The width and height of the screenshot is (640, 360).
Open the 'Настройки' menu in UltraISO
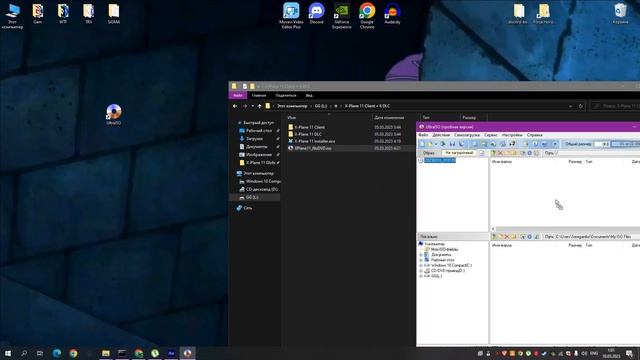point(512,135)
